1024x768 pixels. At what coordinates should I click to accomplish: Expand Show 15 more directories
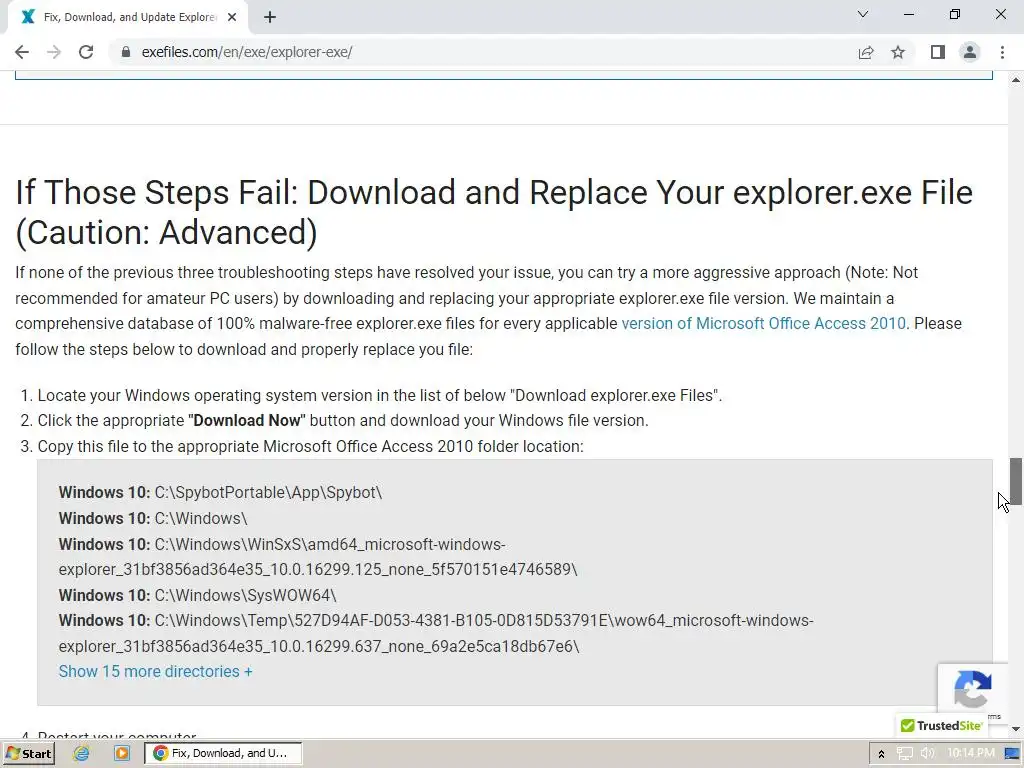tap(155, 671)
